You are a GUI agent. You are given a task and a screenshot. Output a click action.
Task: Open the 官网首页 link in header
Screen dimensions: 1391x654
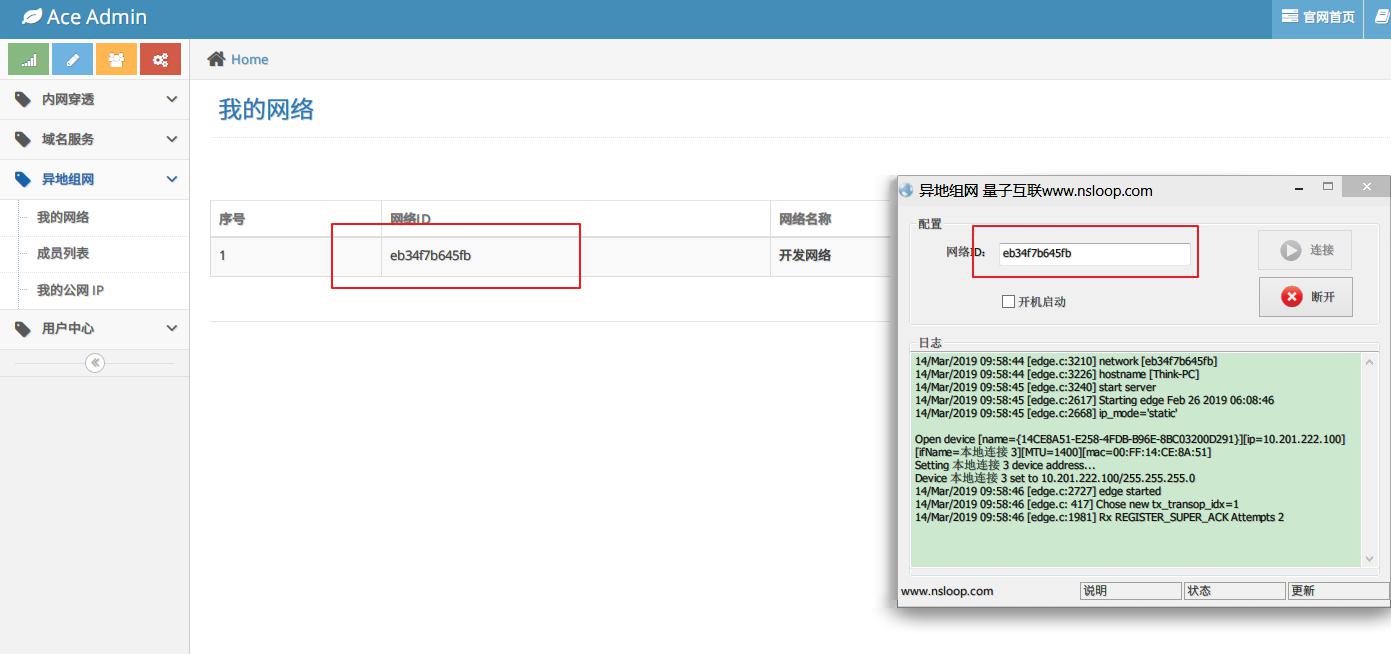click(1318, 17)
